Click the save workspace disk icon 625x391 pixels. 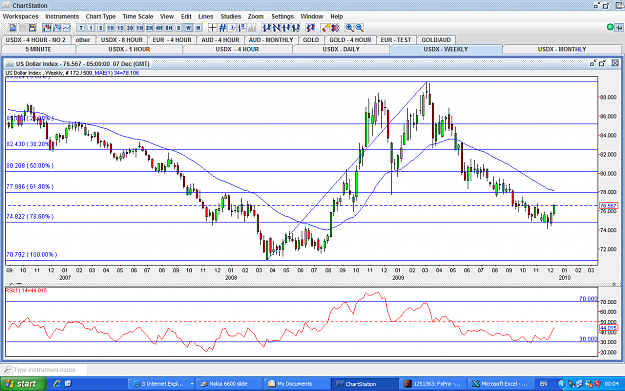coord(32,28)
